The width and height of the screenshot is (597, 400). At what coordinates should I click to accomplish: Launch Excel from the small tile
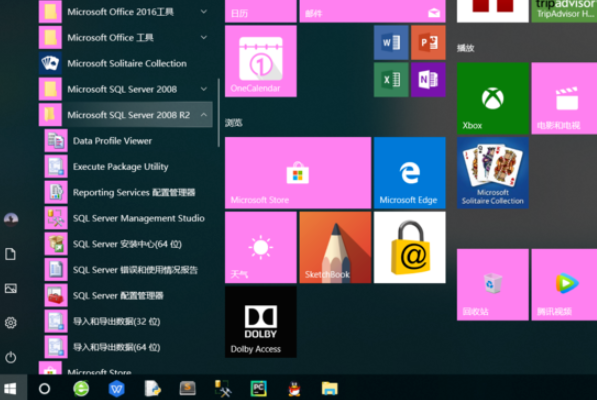391,80
